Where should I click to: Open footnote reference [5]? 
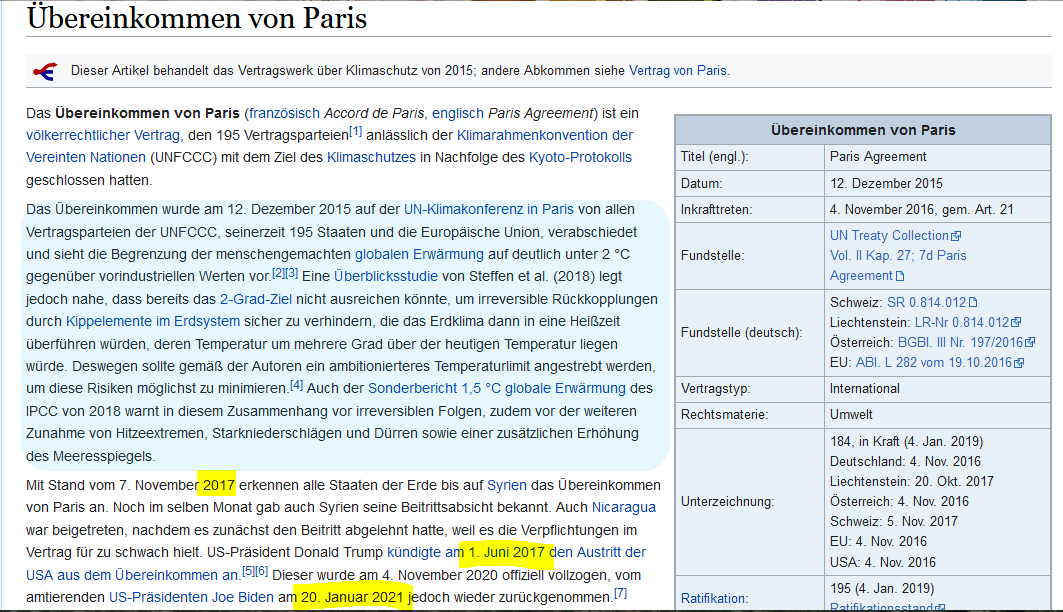click(248, 571)
